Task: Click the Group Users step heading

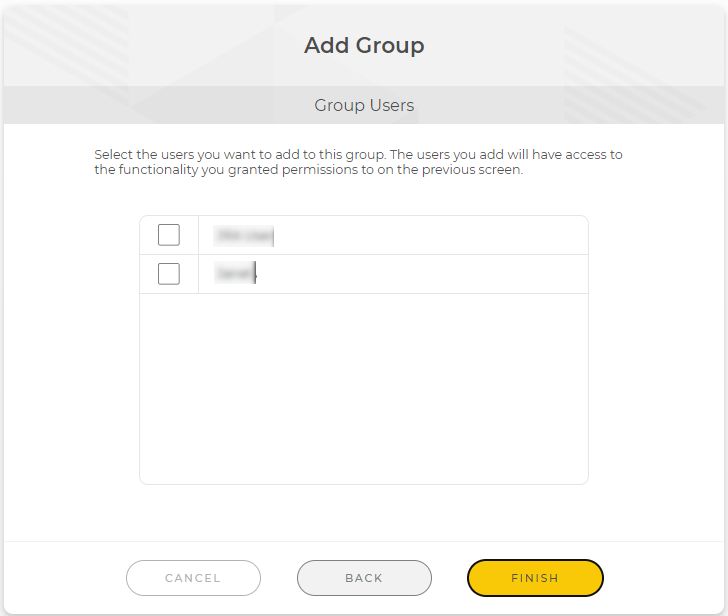Action: [364, 105]
